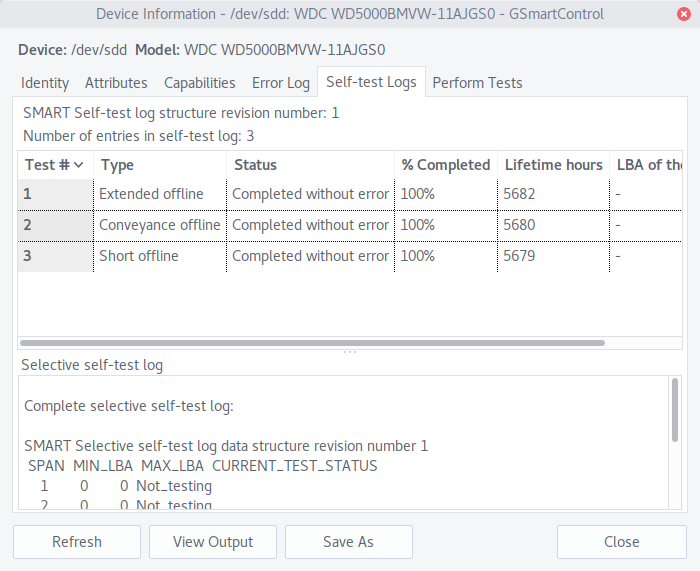
Task: Click the vertical scrollbar of selective self-test log
Action: pos(675,410)
